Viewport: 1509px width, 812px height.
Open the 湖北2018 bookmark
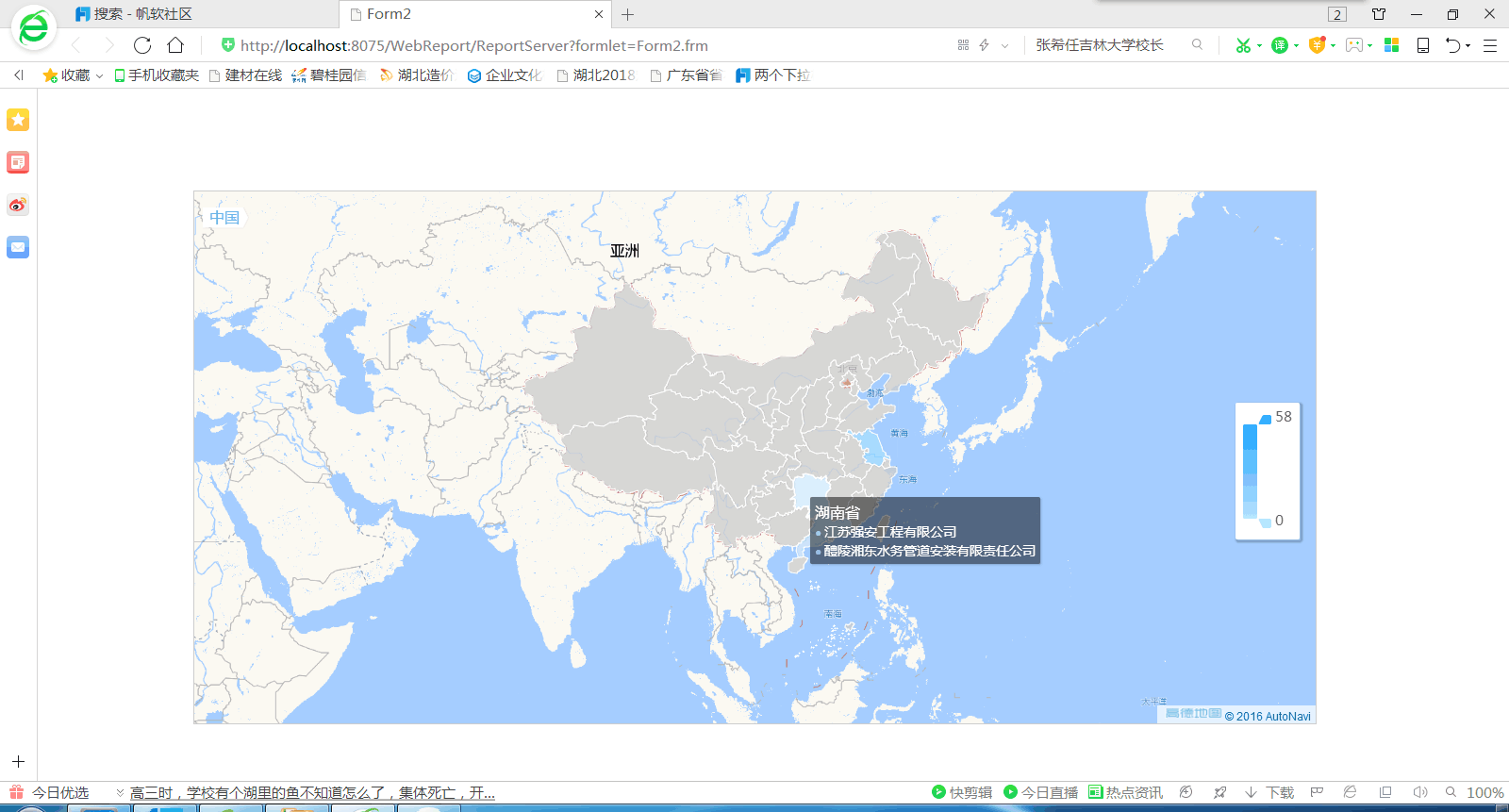(x=596, y=75)
